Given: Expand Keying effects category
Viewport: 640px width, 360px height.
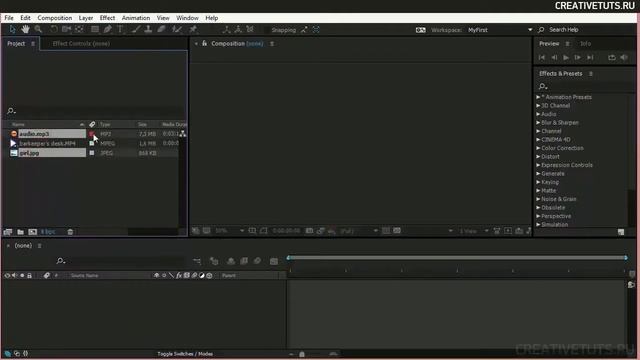Looking at the screenshot, I should [x=538, y=182].
